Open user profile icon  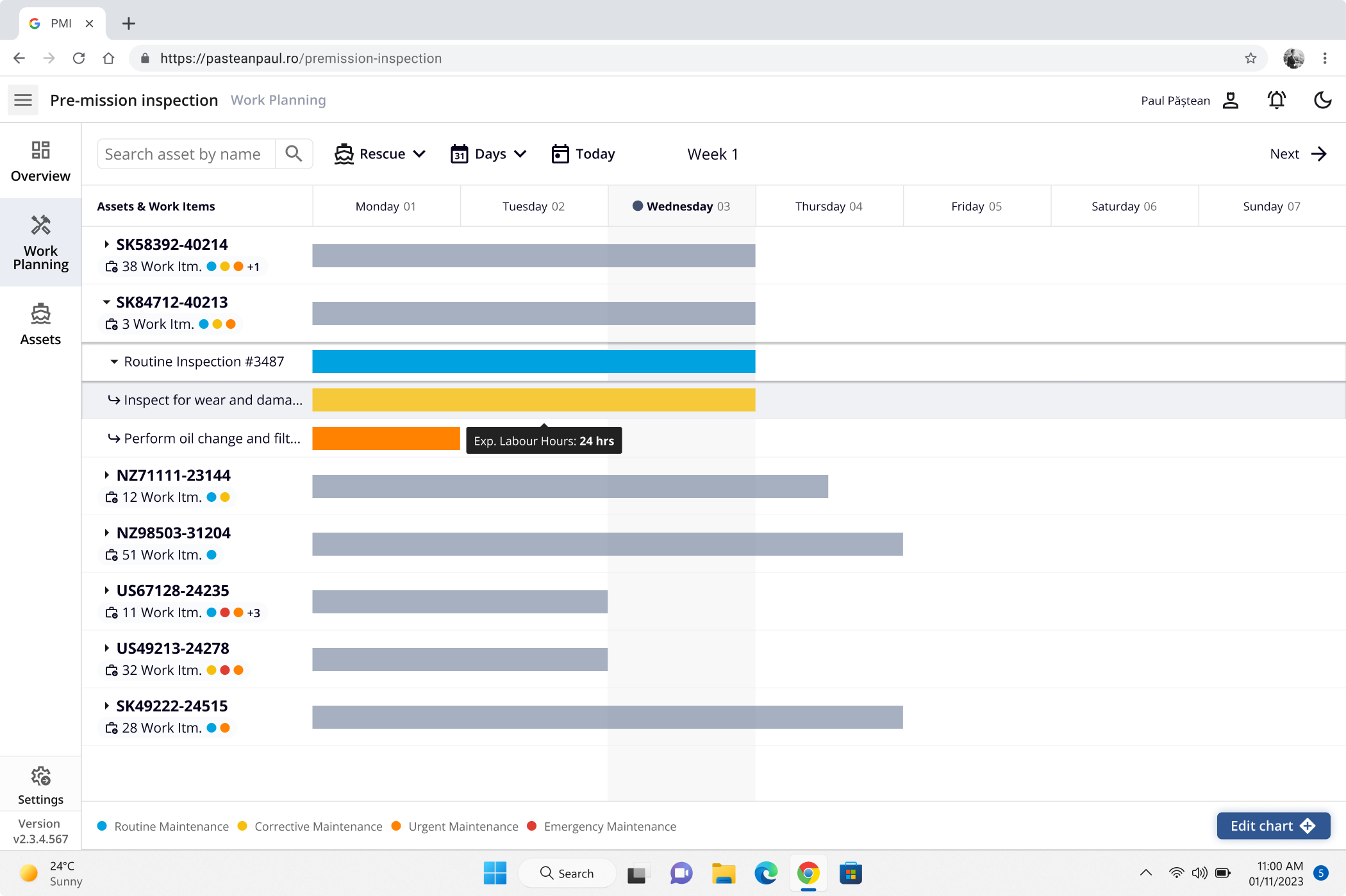point(1231,100)
